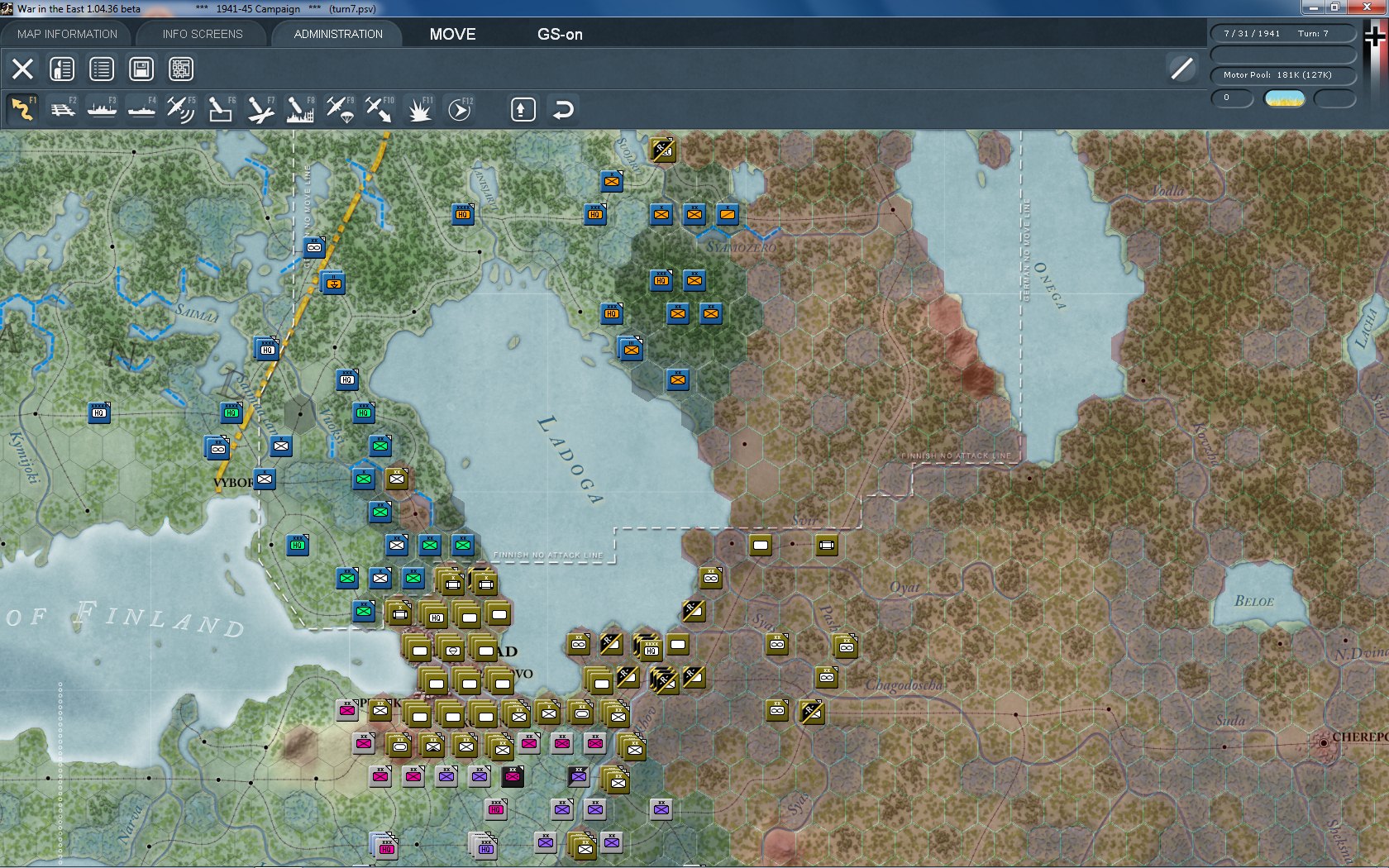Switch to the INFO SCREENS tab
Image resolution: width=1389 pixels, height=868 pixels.
pos(203,34)
